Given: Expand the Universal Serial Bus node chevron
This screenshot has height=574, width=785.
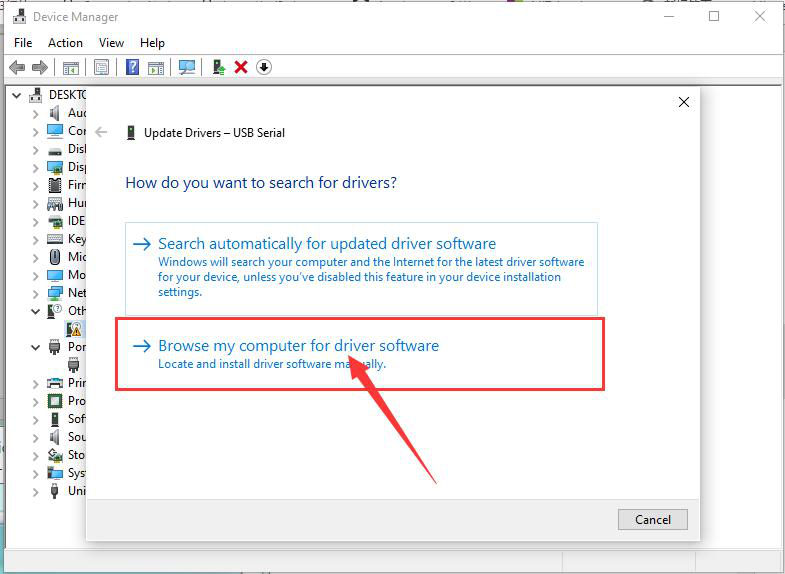Looking at the screenshot, I should [35, 492].
